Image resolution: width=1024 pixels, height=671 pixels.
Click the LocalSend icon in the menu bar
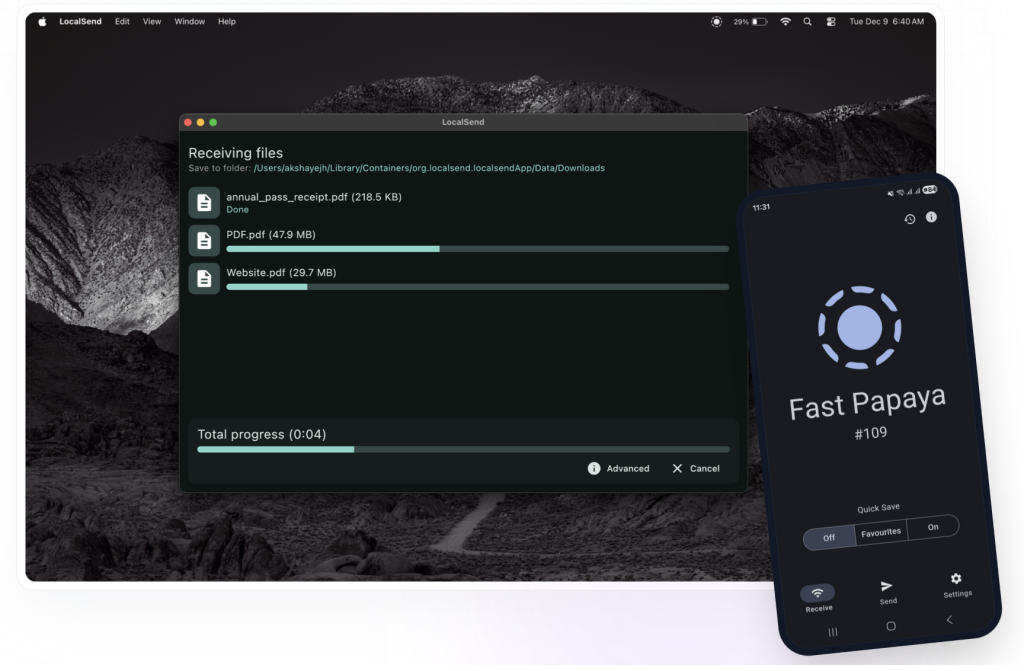coord(716,22)
